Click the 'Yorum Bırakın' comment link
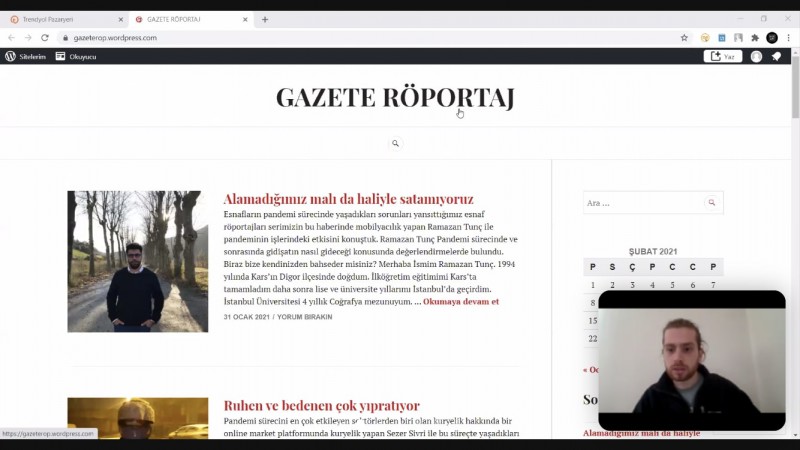Screen dimensions: 800x450 (x=305, y=317)
